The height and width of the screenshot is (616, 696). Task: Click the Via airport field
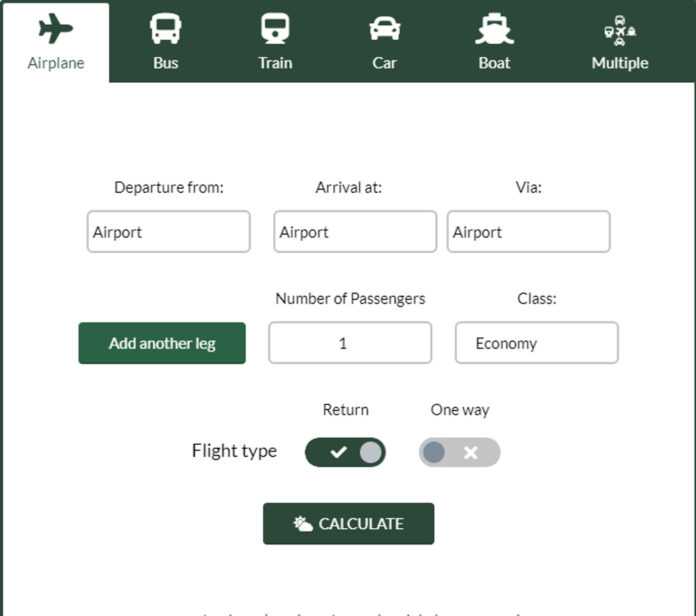click(528, 232)
